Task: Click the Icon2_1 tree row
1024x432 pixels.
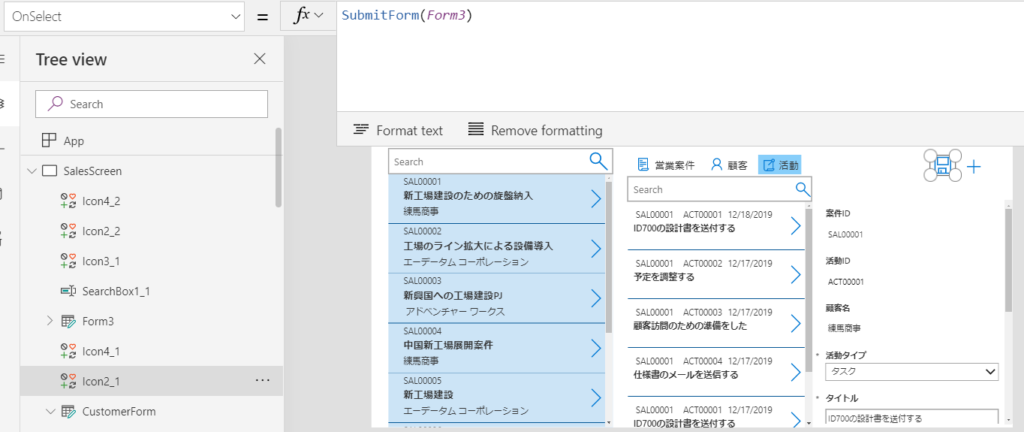Action: pyautogui.click(x=152, y=381)
